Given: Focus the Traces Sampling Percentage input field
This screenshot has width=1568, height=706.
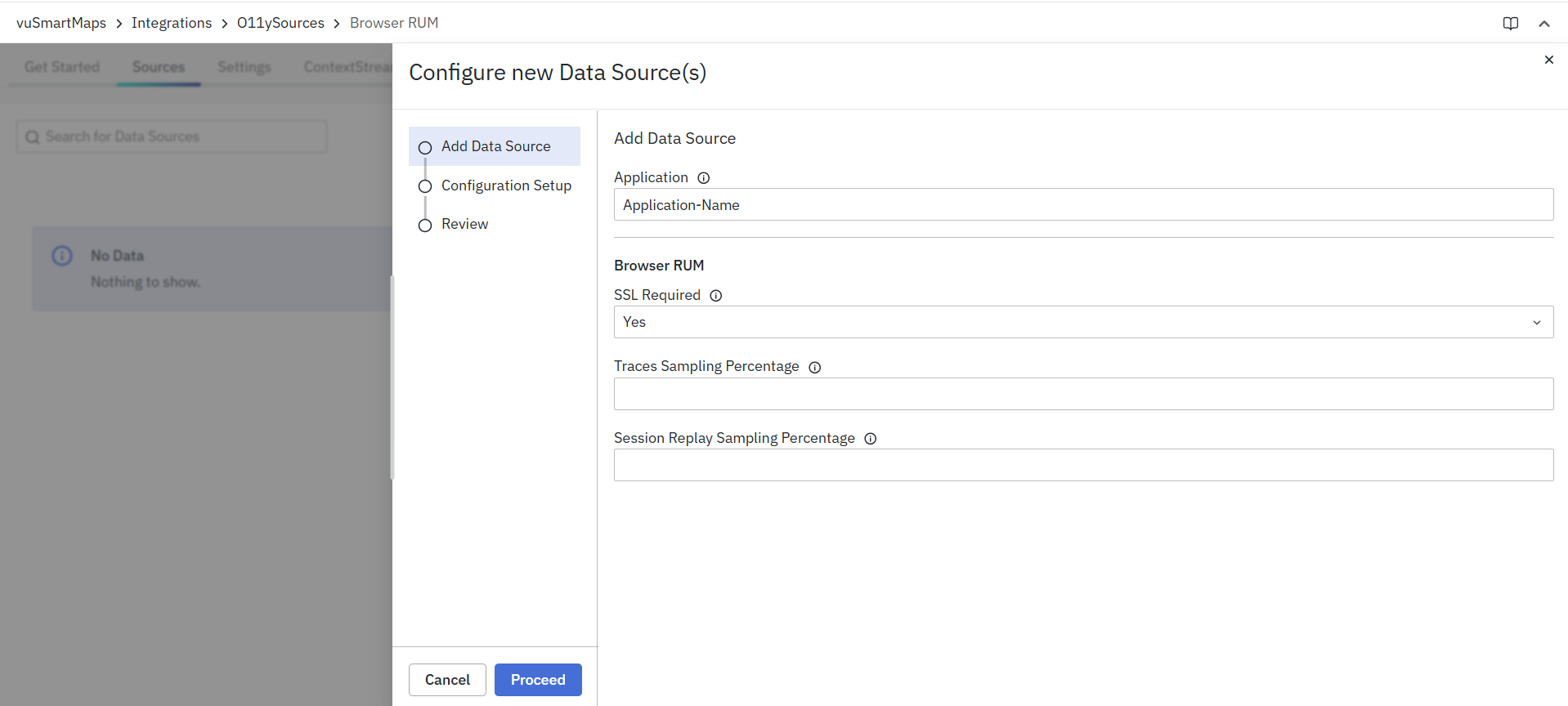Looking at the screenshot, I should tap(1082, 394).
